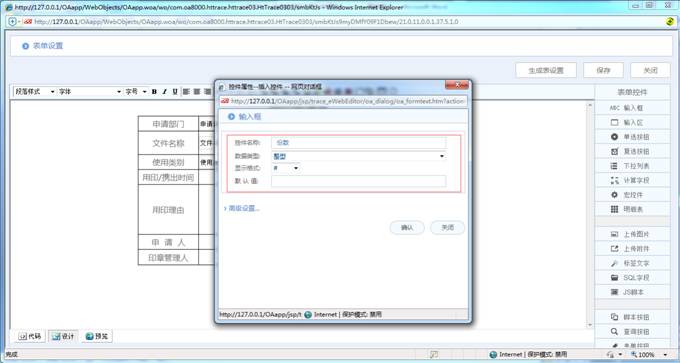Select the 使用类别 table cell
This screenshot has width=680, height=363.
click(168, 163)
